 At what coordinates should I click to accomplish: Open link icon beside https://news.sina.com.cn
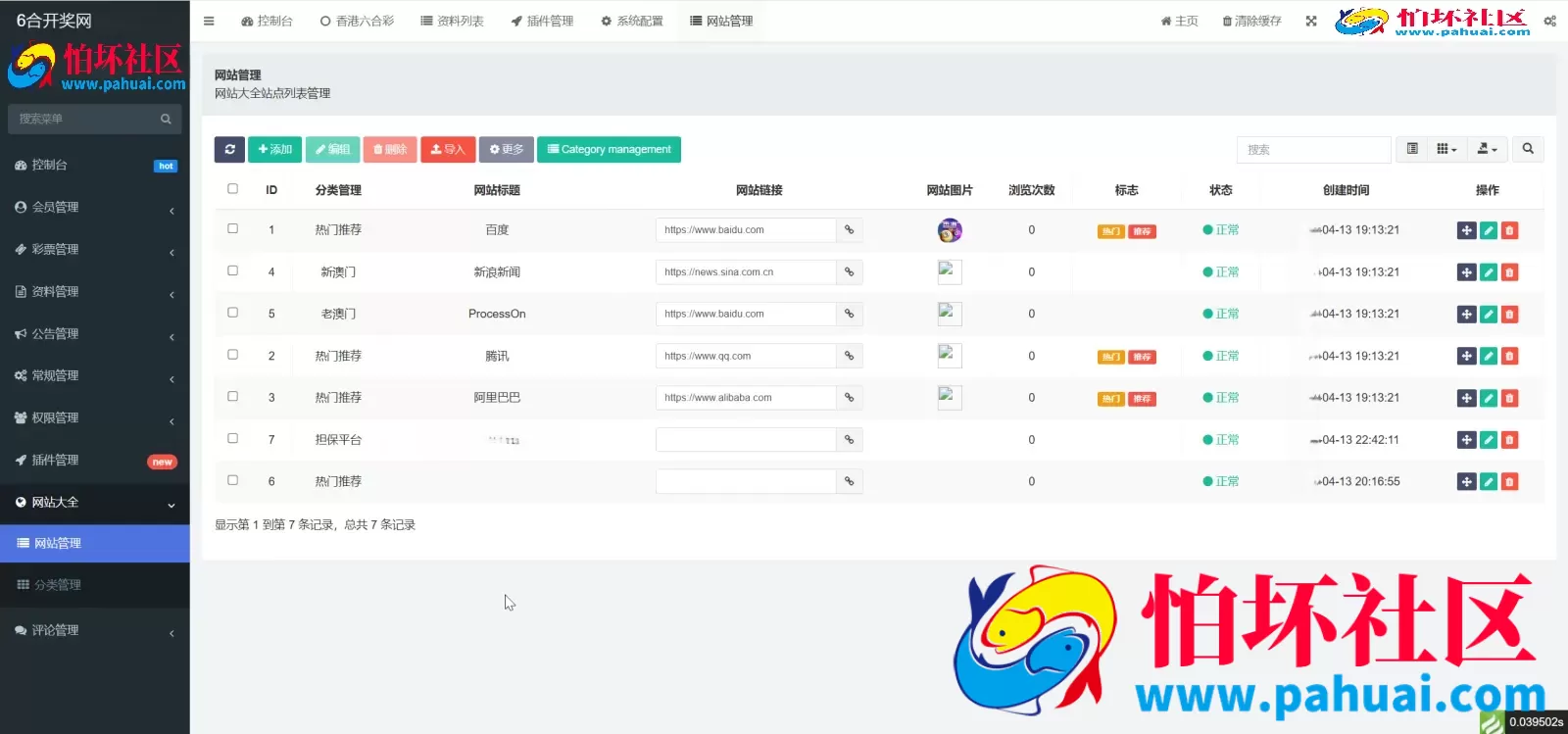[x=850, y=272]
